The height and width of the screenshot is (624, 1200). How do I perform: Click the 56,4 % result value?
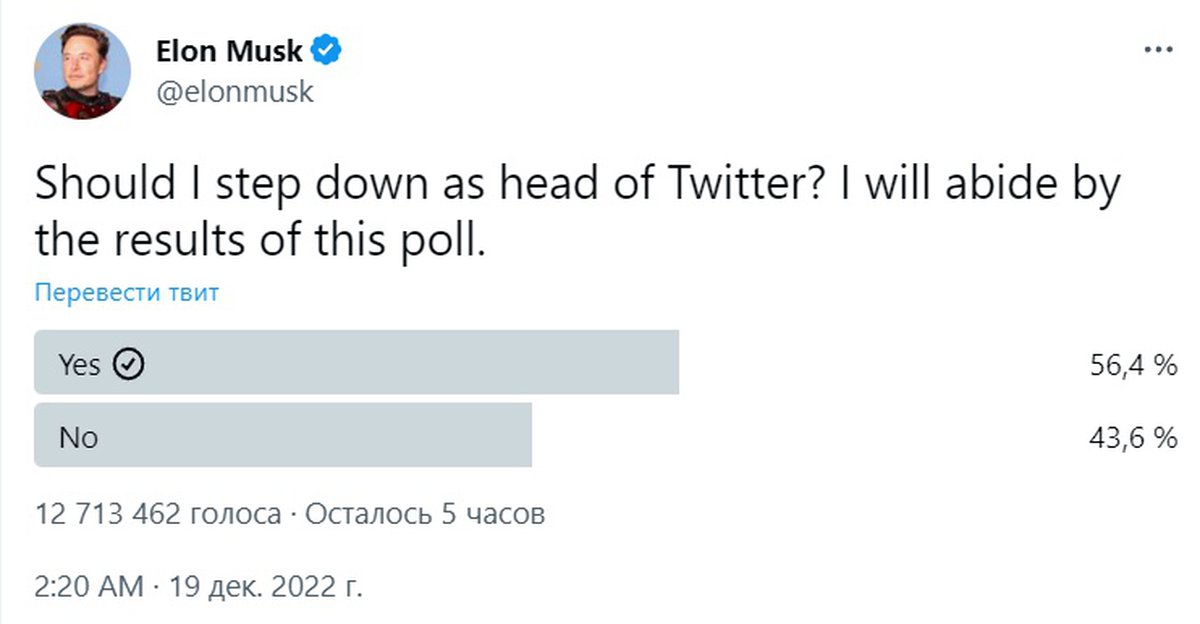pyautogui.click(x=1132, y=365)
